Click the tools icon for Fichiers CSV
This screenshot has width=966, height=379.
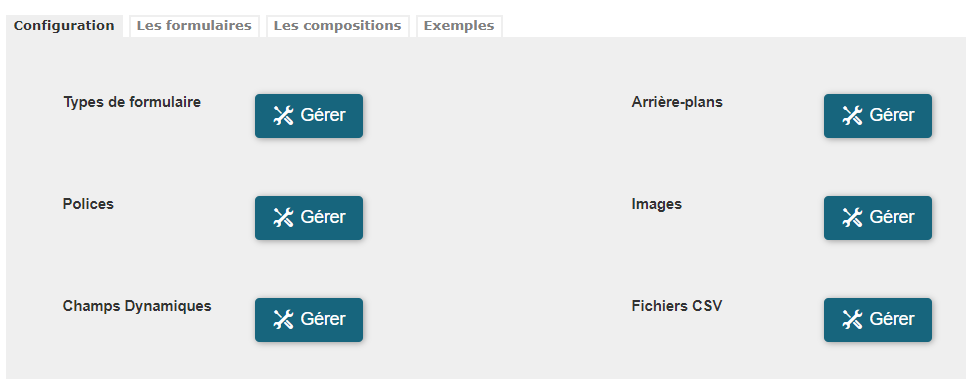click(852, 320)
